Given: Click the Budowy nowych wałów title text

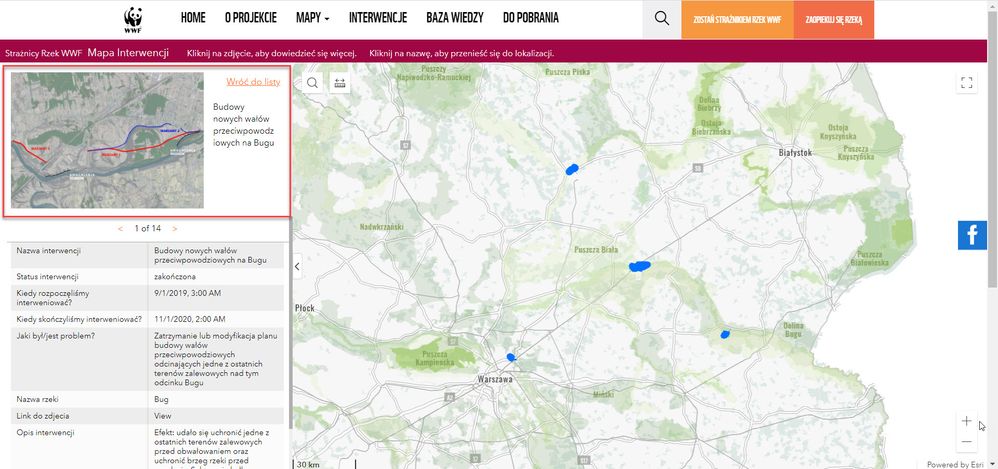Looking at the screenshot, I should pyautogui.click(x=244, y=125).
